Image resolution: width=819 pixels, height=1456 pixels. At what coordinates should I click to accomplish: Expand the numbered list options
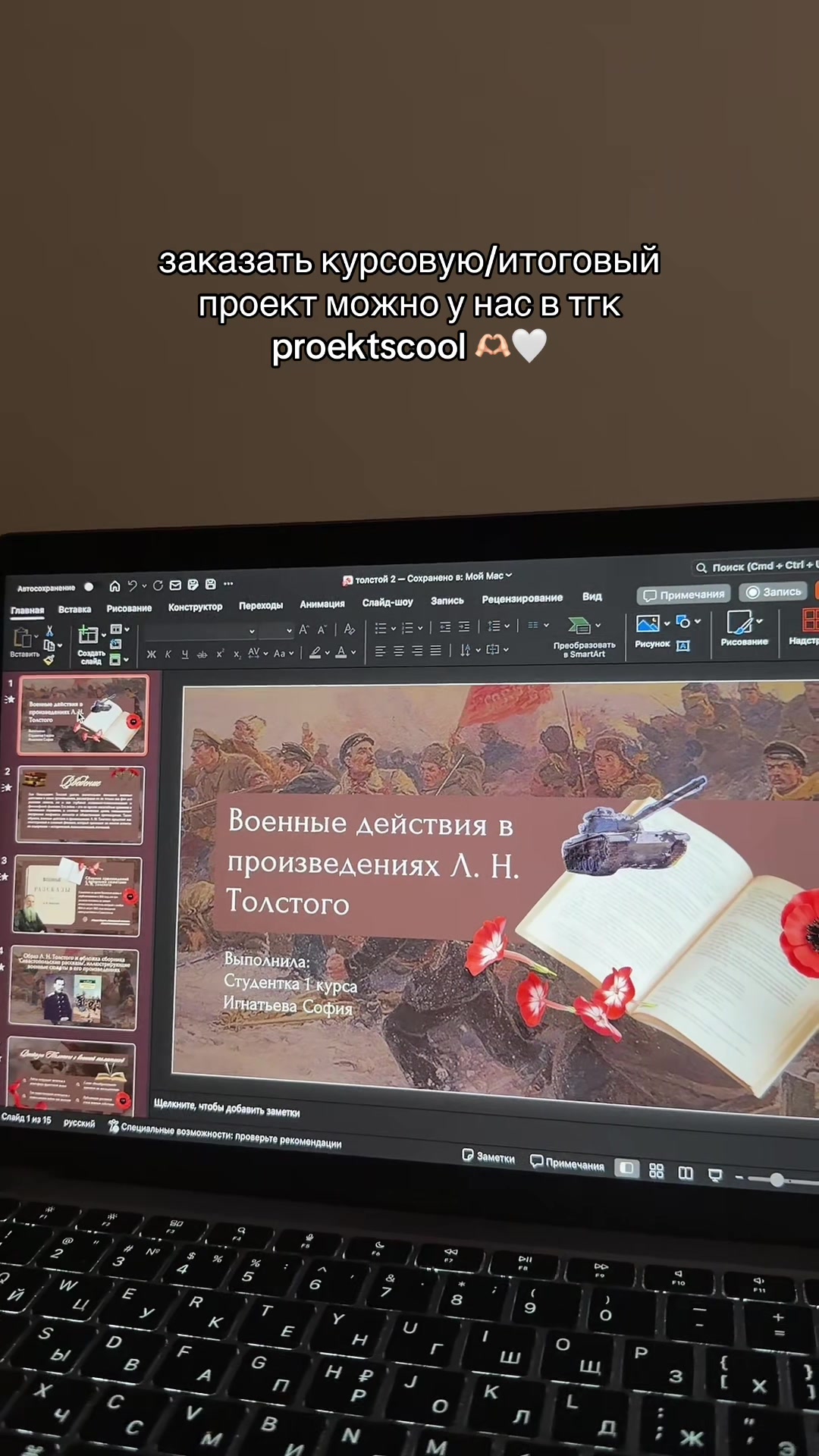(420, 628)
